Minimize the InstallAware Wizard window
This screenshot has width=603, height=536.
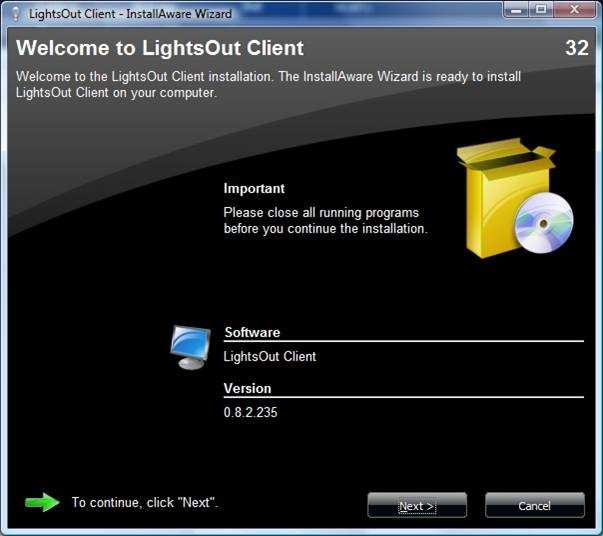(516, 10)
